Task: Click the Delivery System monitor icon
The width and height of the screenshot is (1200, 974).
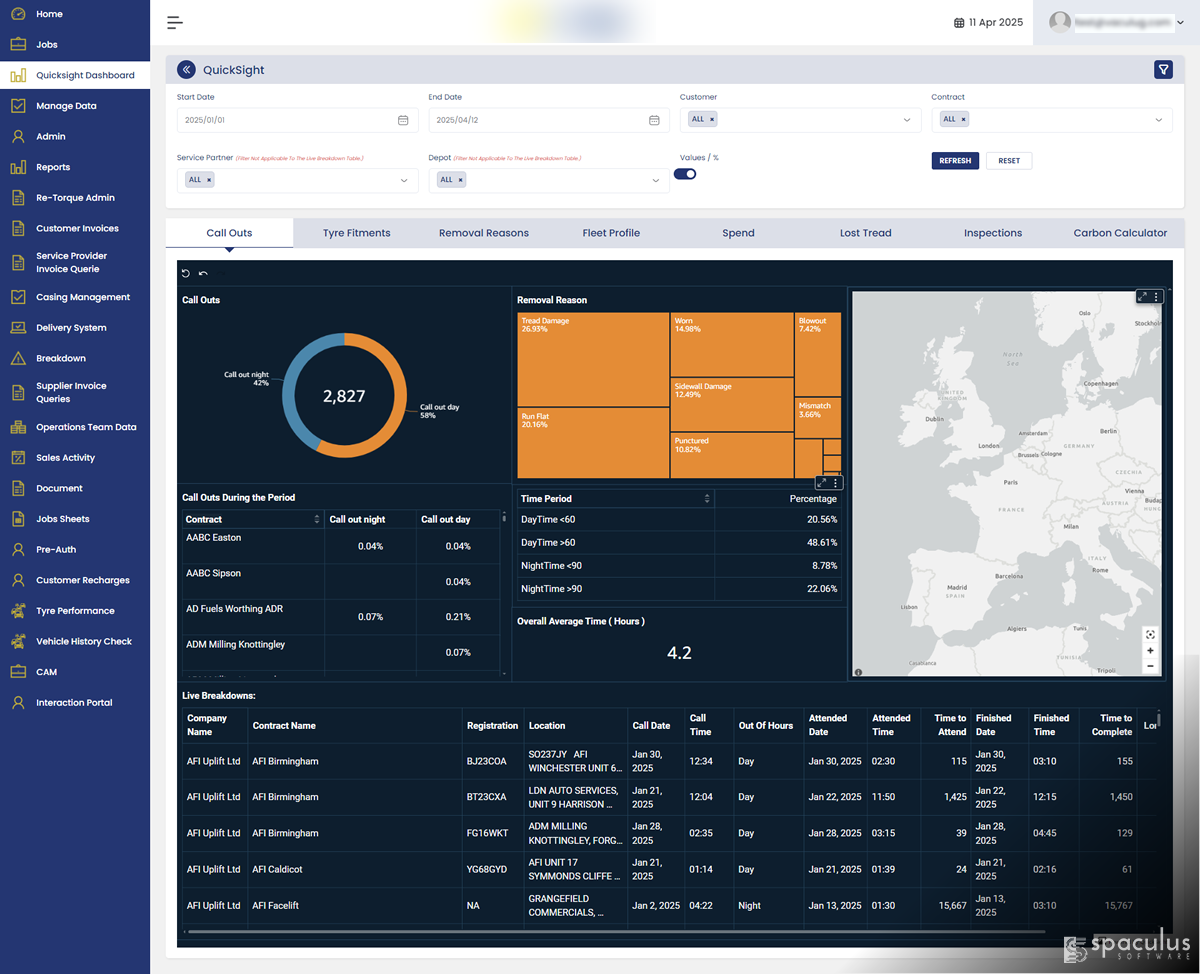Action: point(18,328)
